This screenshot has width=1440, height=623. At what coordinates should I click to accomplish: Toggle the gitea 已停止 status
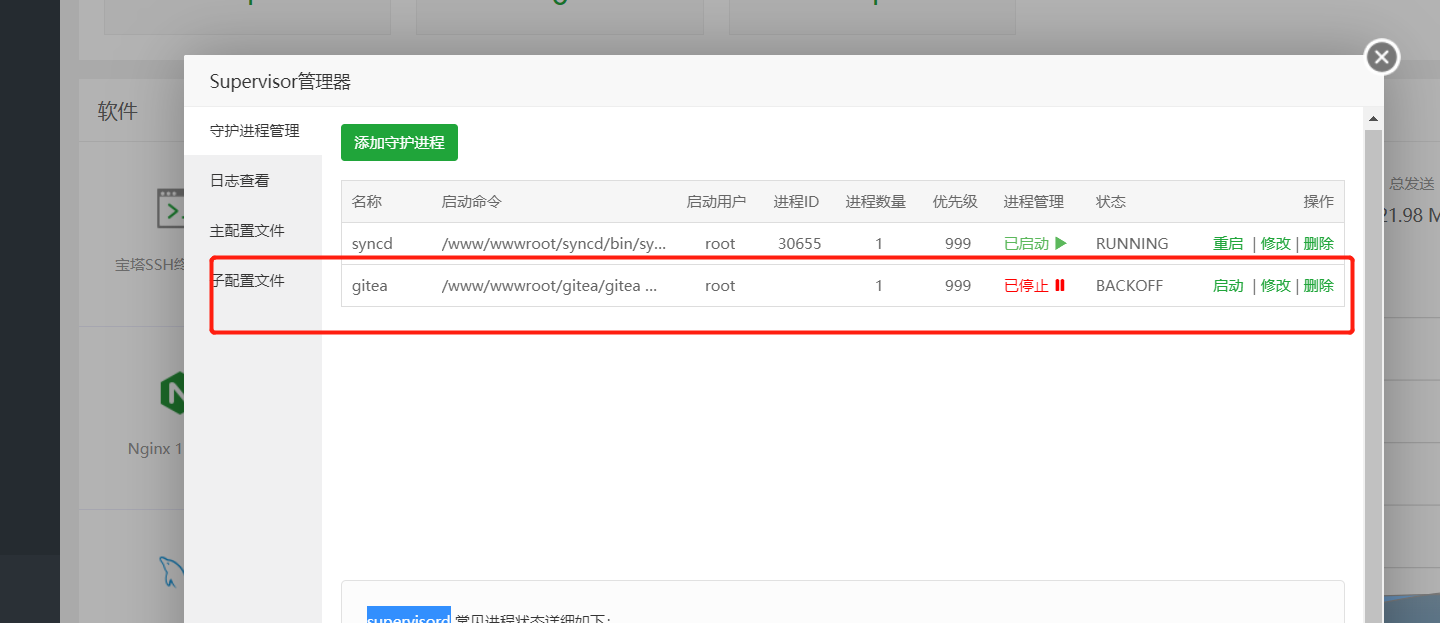click(1034, 285)
